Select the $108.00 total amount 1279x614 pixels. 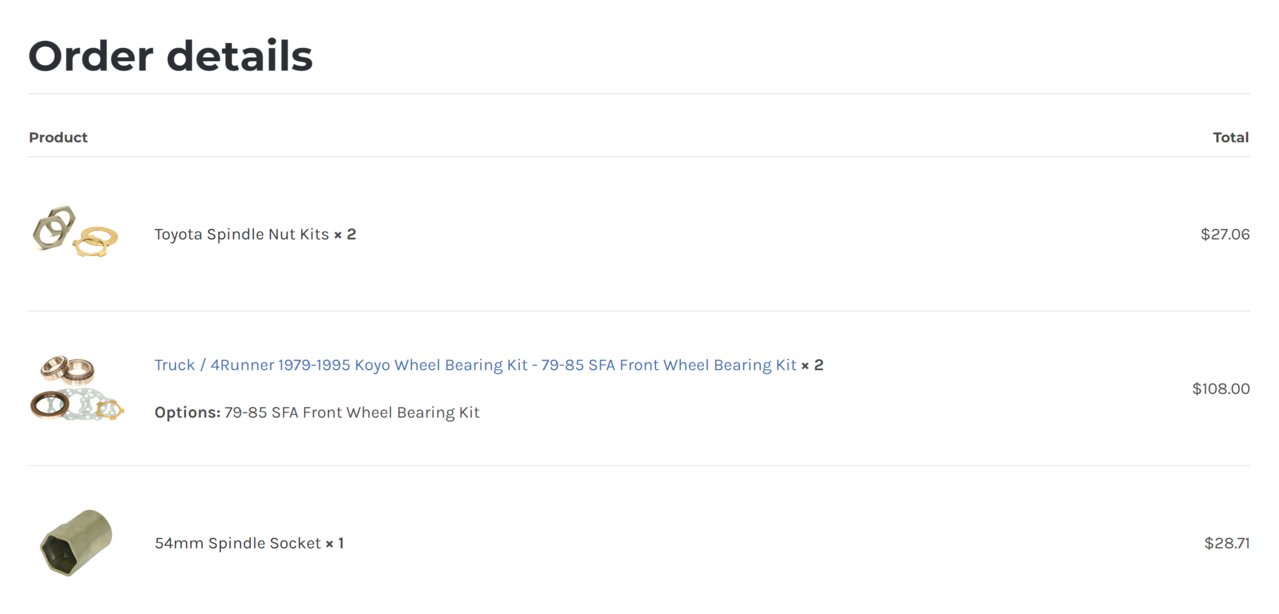tap(1220, 388)
